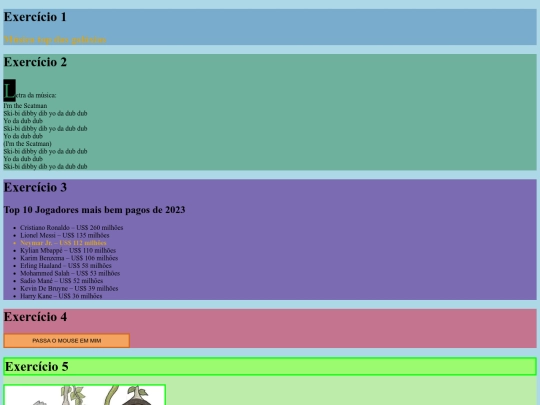Viewport: 540px width, 405px height.
Task: Select the 'Exercício 4' heading
Action: (35, 317)
